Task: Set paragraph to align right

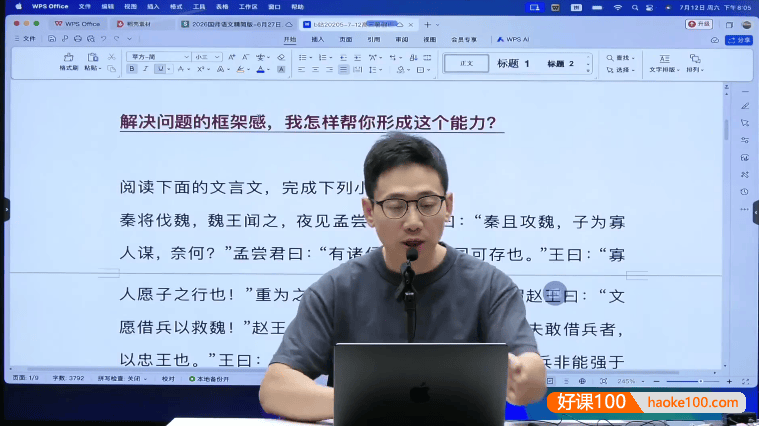Action: (329, 70)
